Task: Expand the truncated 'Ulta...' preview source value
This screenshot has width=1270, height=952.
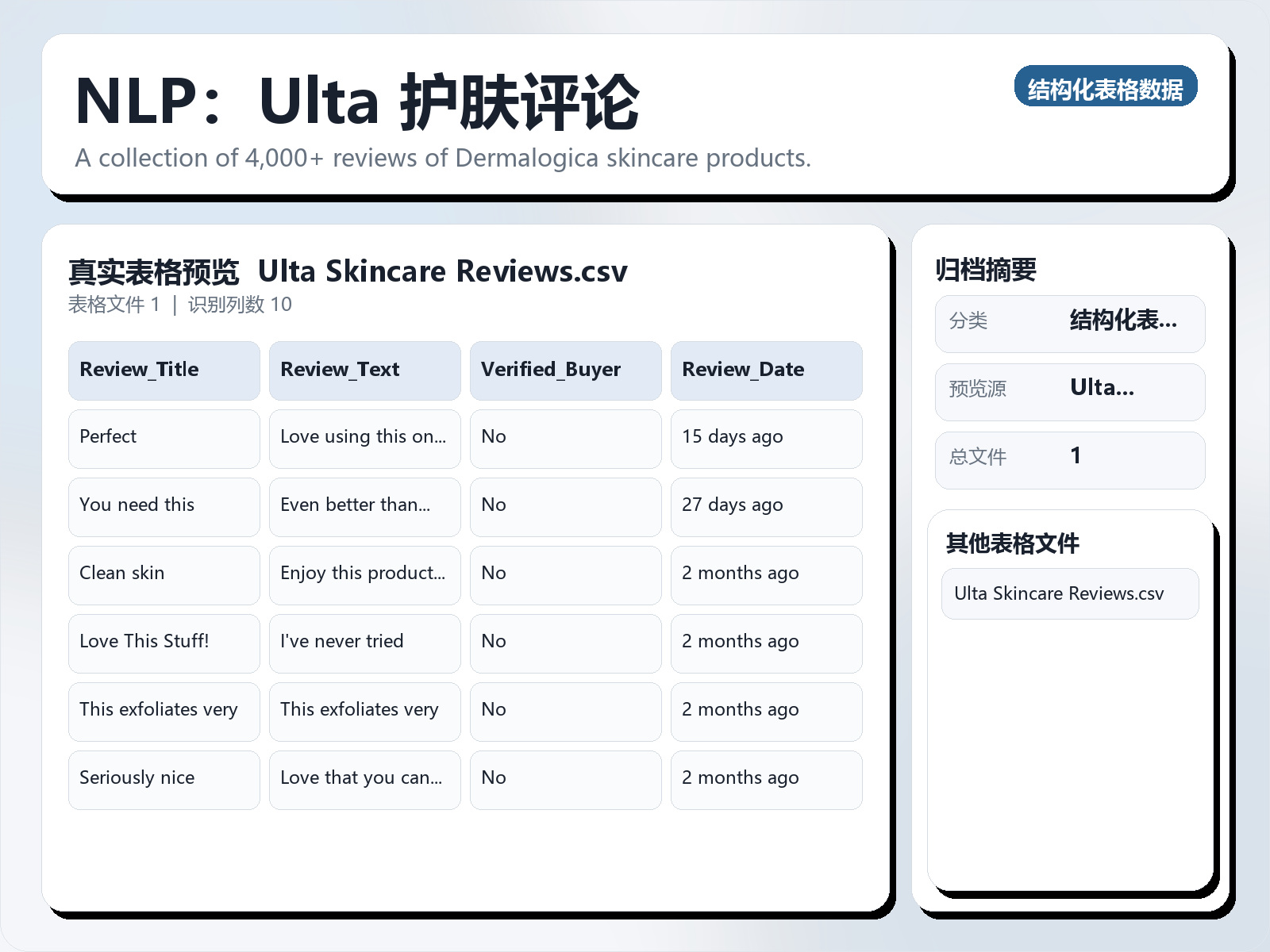Action: 1103,390
